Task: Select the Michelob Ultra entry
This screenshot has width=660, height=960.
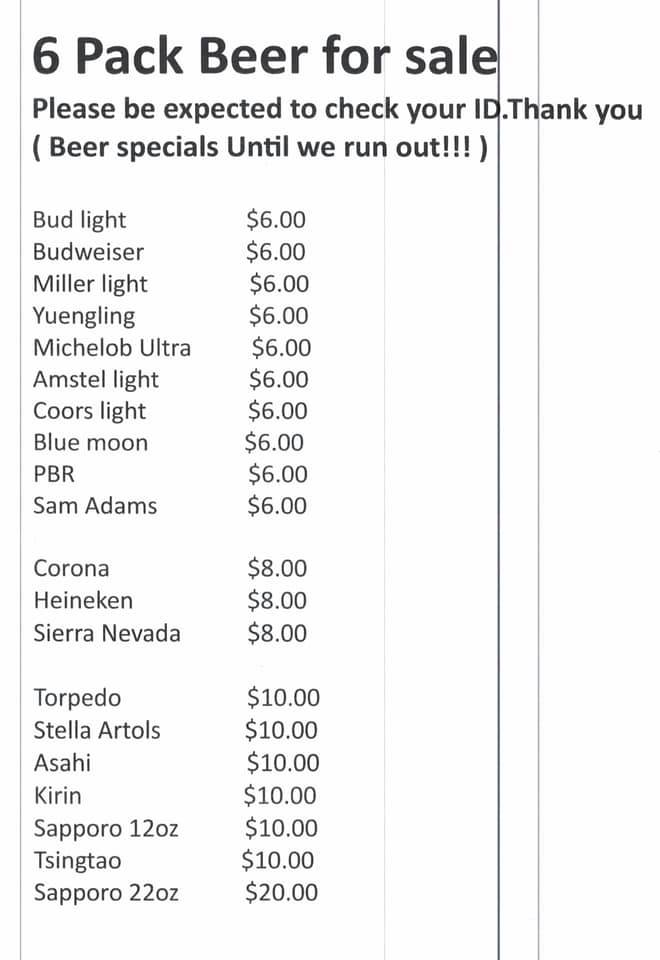Action: 112,348
